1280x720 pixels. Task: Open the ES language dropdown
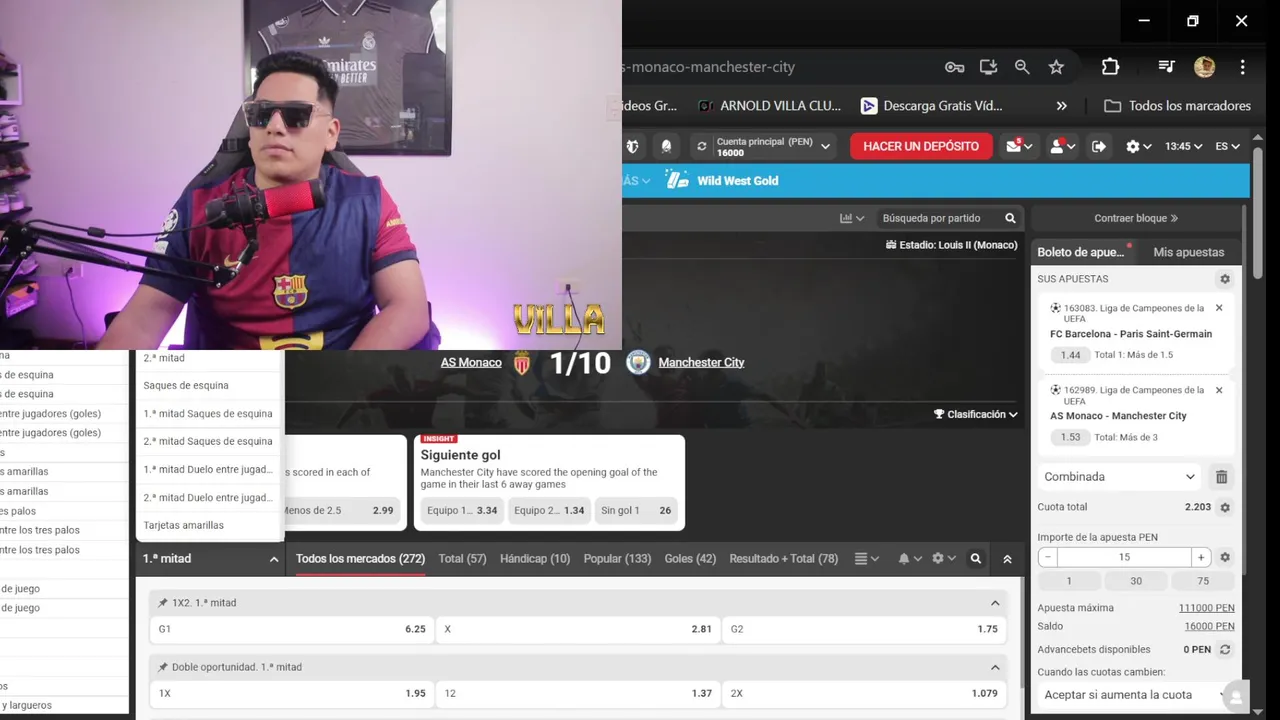[1227, 146]
